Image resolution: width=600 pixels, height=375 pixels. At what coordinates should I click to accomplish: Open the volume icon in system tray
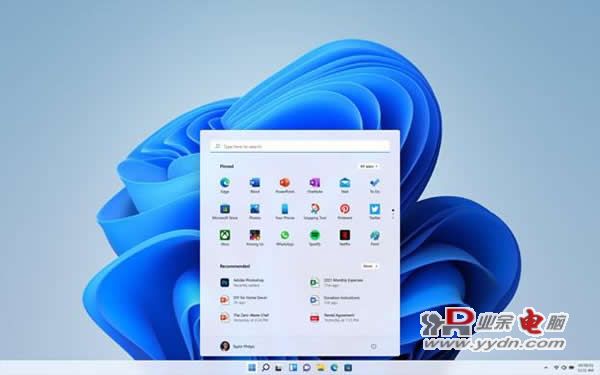564,368
